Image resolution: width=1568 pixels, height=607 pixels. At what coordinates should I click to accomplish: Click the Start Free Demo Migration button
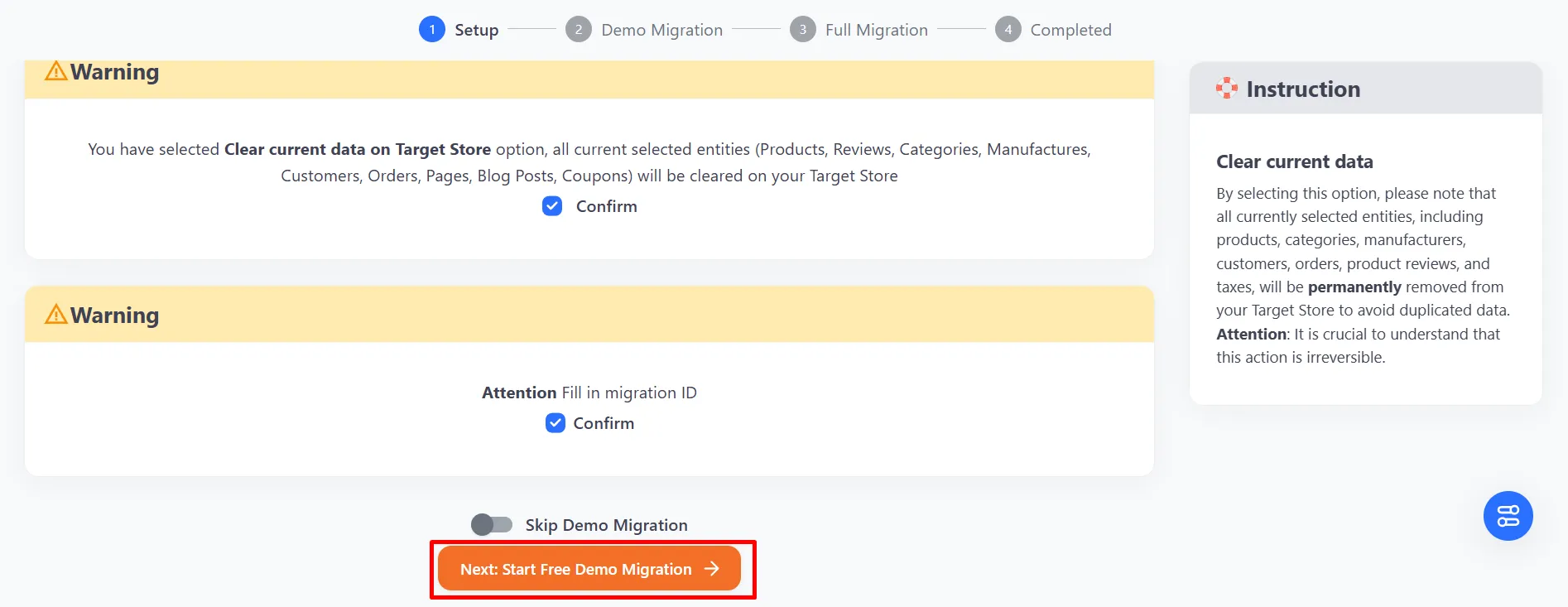[589, 569]
